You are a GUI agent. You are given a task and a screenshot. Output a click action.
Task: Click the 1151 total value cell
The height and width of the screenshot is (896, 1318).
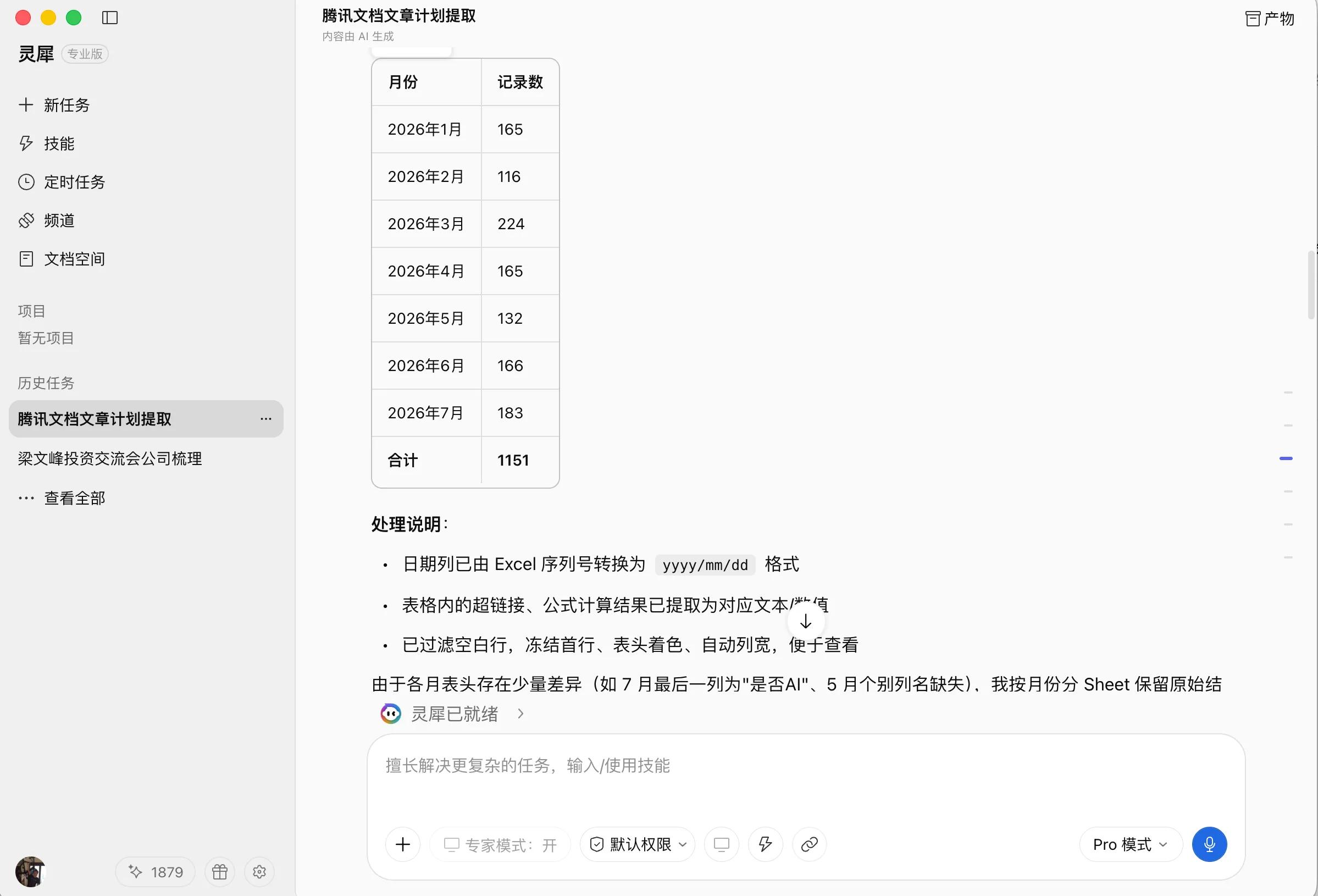(520, 461)
